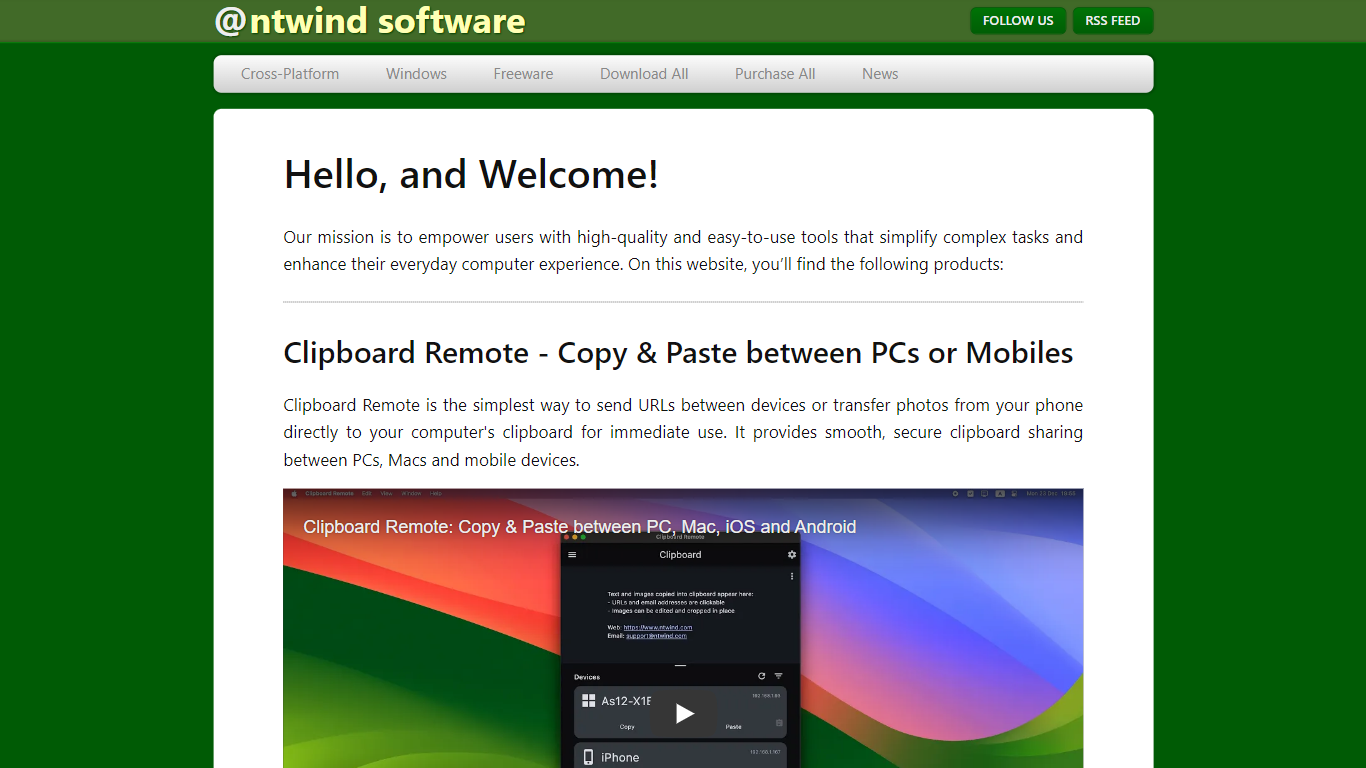Click the @ntwind software site logo
Viewport: 1366px width, 768px height.
(x=370, y=21)
